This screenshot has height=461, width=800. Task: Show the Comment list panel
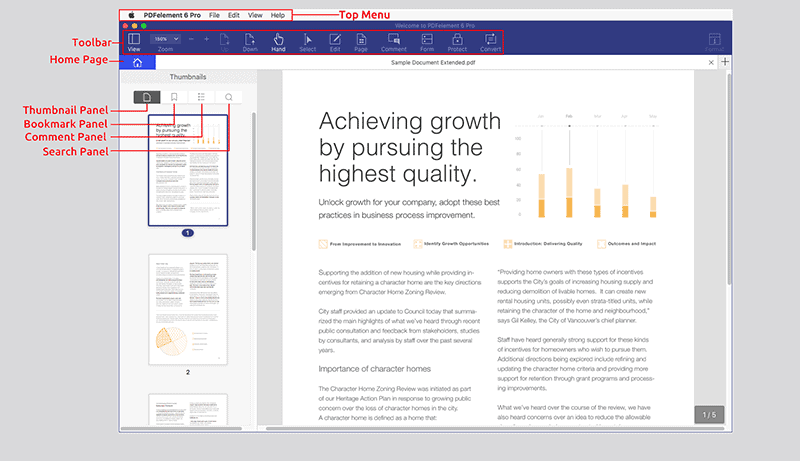[201, 97]
